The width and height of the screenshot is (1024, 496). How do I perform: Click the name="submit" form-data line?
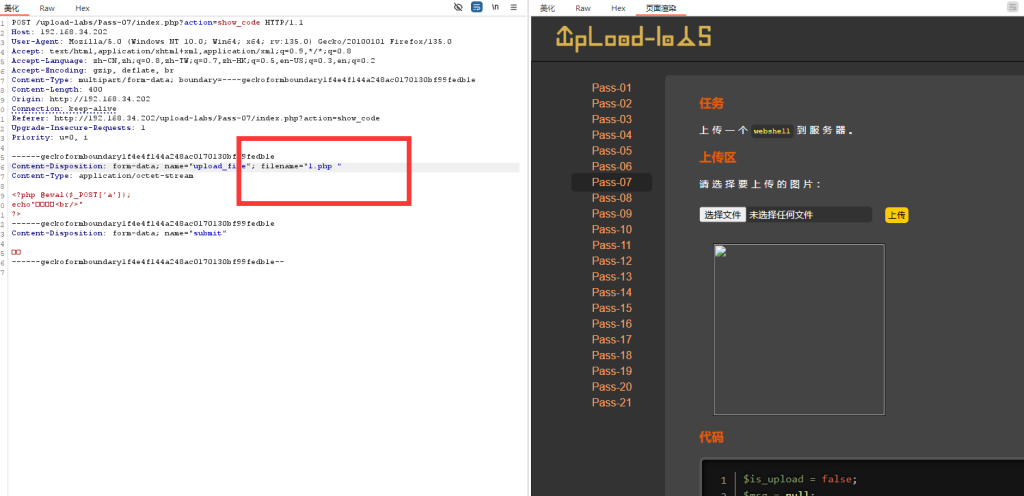pyautogui.click(x=119, y=233)
